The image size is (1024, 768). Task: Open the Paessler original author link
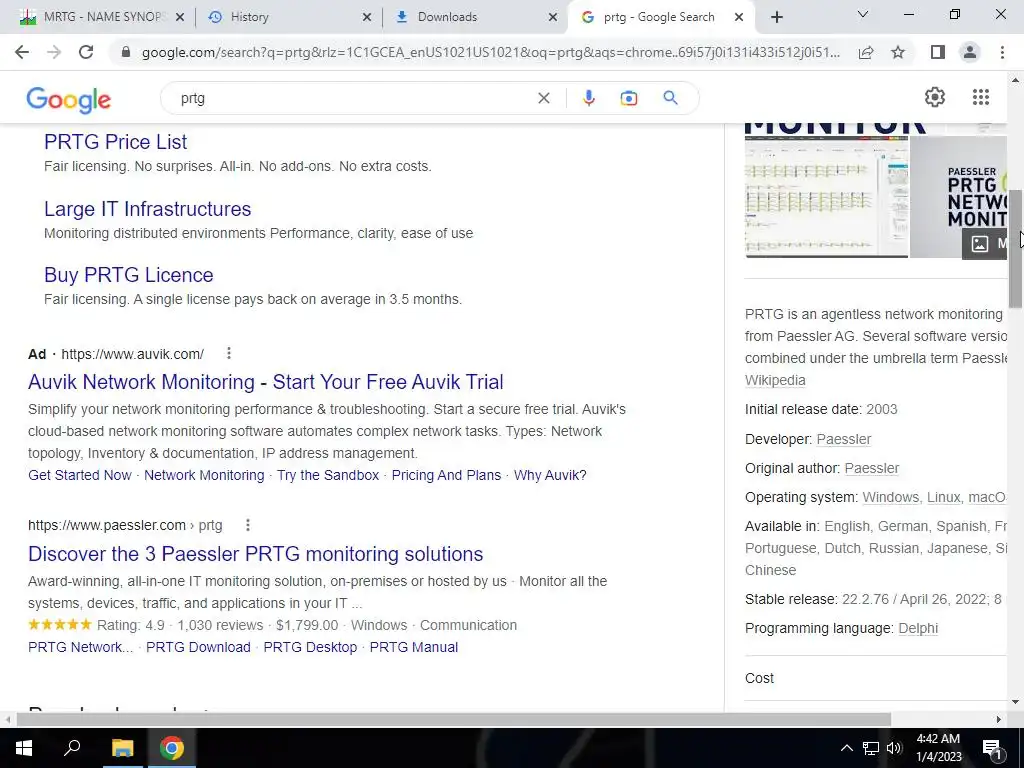click(x=872, y=468)
